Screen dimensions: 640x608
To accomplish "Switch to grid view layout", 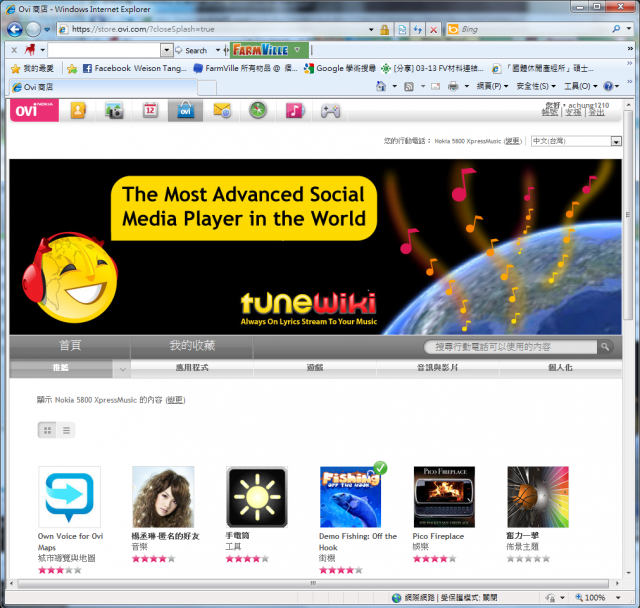I will click(x=47, y=430).
